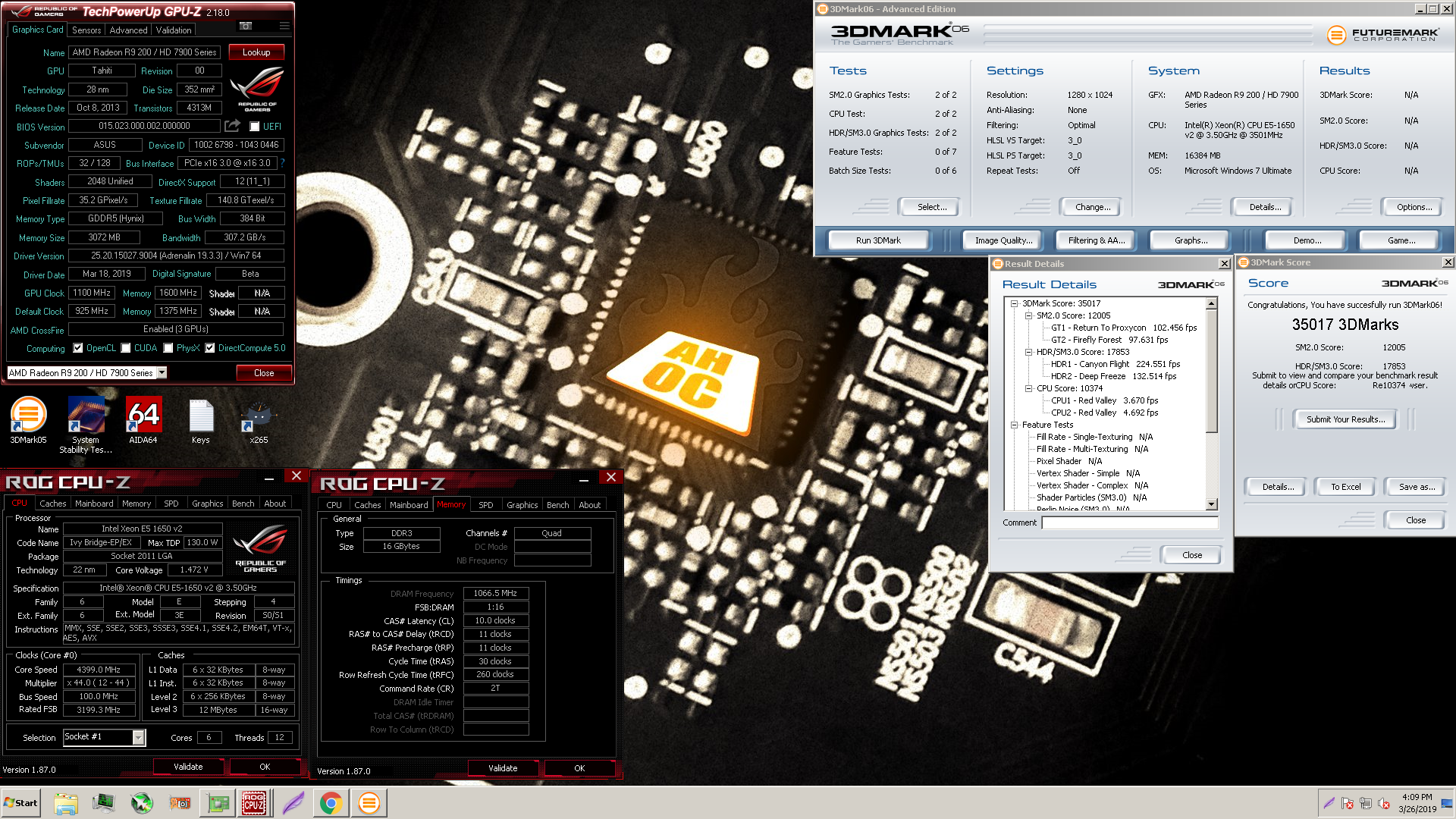1456x819 pixels.
Task: Collapse the Feature Tests tree node
Action: (x=1015, y=425)
